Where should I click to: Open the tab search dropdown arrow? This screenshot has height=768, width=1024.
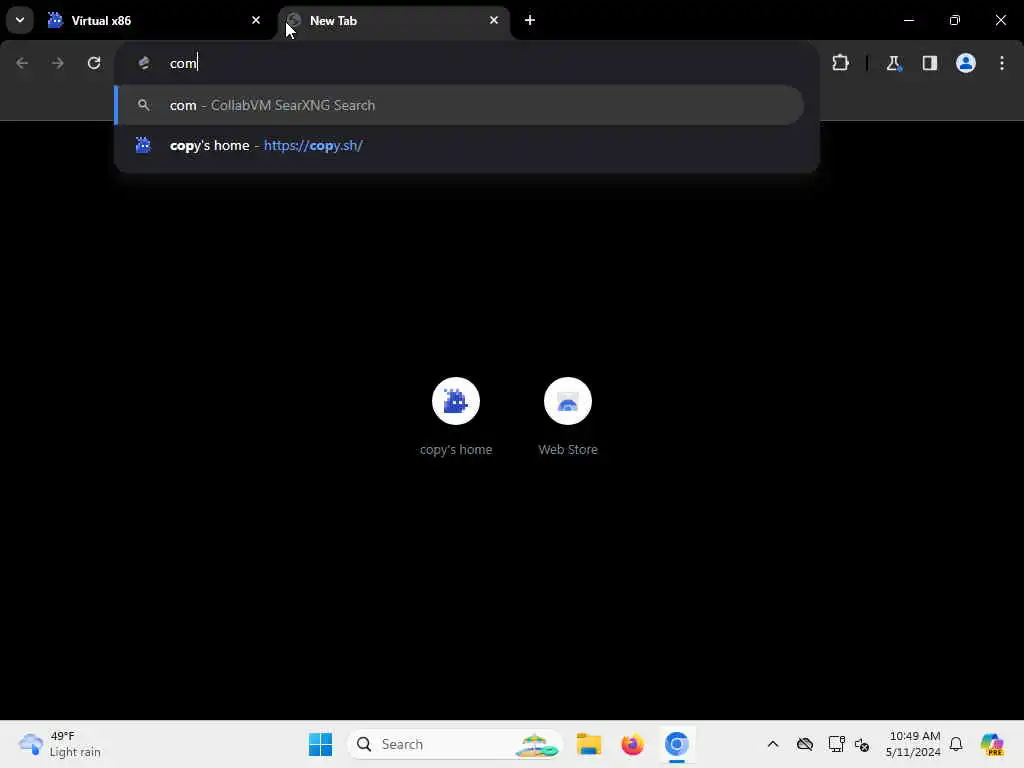coord(20,20)
